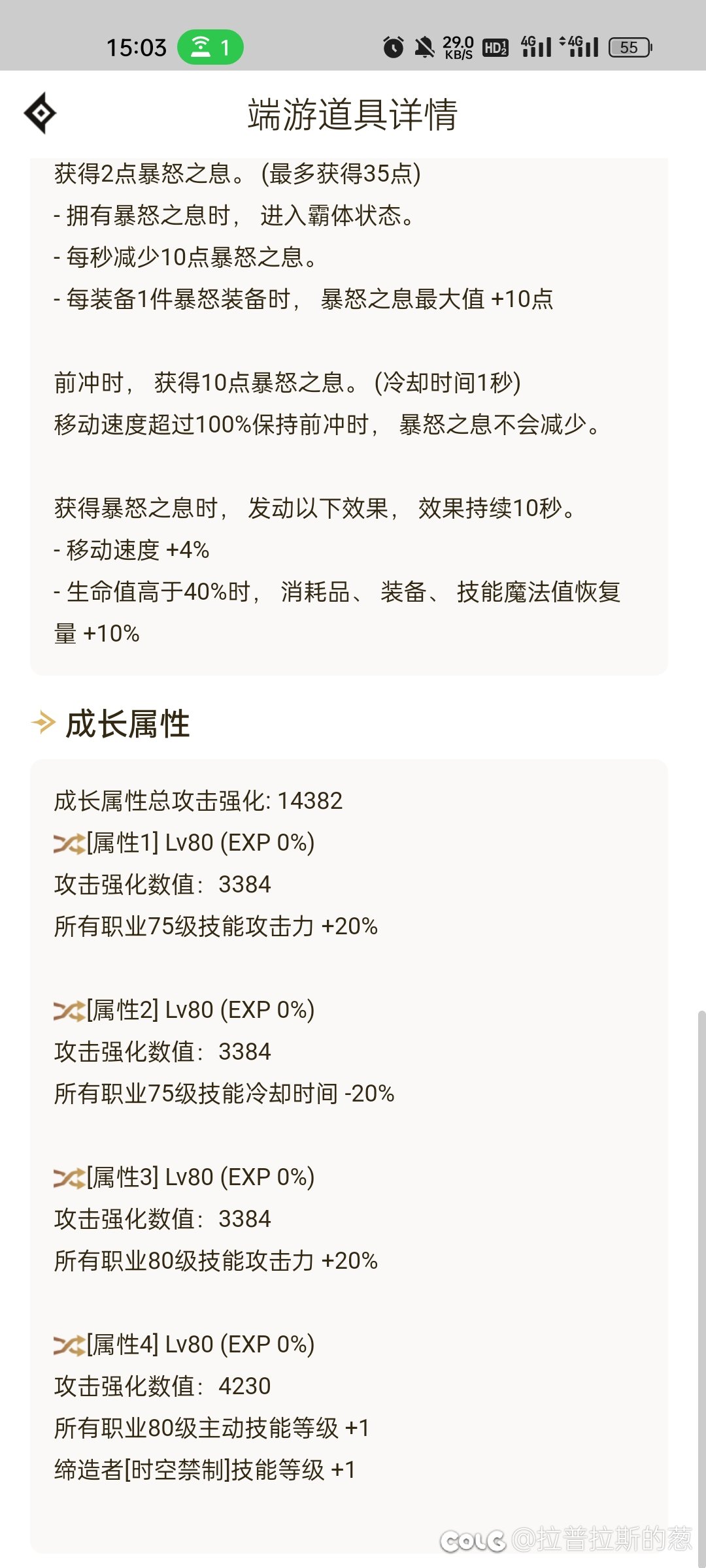Tap the shuffle icon beside 属性2
The image size is (706, 1568).
(69, 1011)
